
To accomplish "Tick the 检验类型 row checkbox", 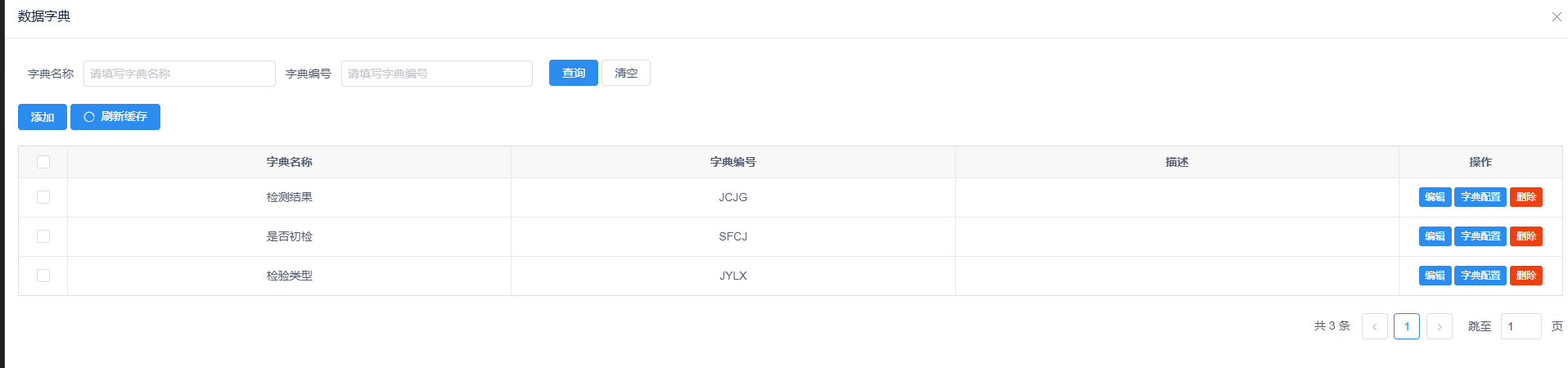I will [x=43, y=276].
